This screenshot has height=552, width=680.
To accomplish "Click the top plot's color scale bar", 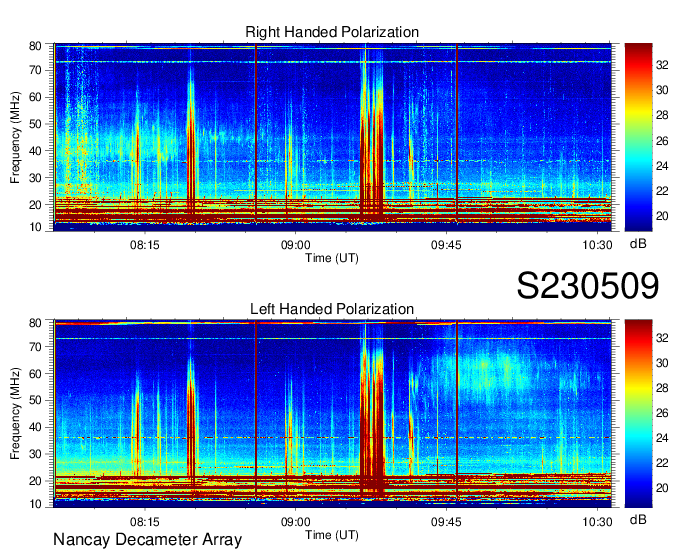I will pos(638,137).
